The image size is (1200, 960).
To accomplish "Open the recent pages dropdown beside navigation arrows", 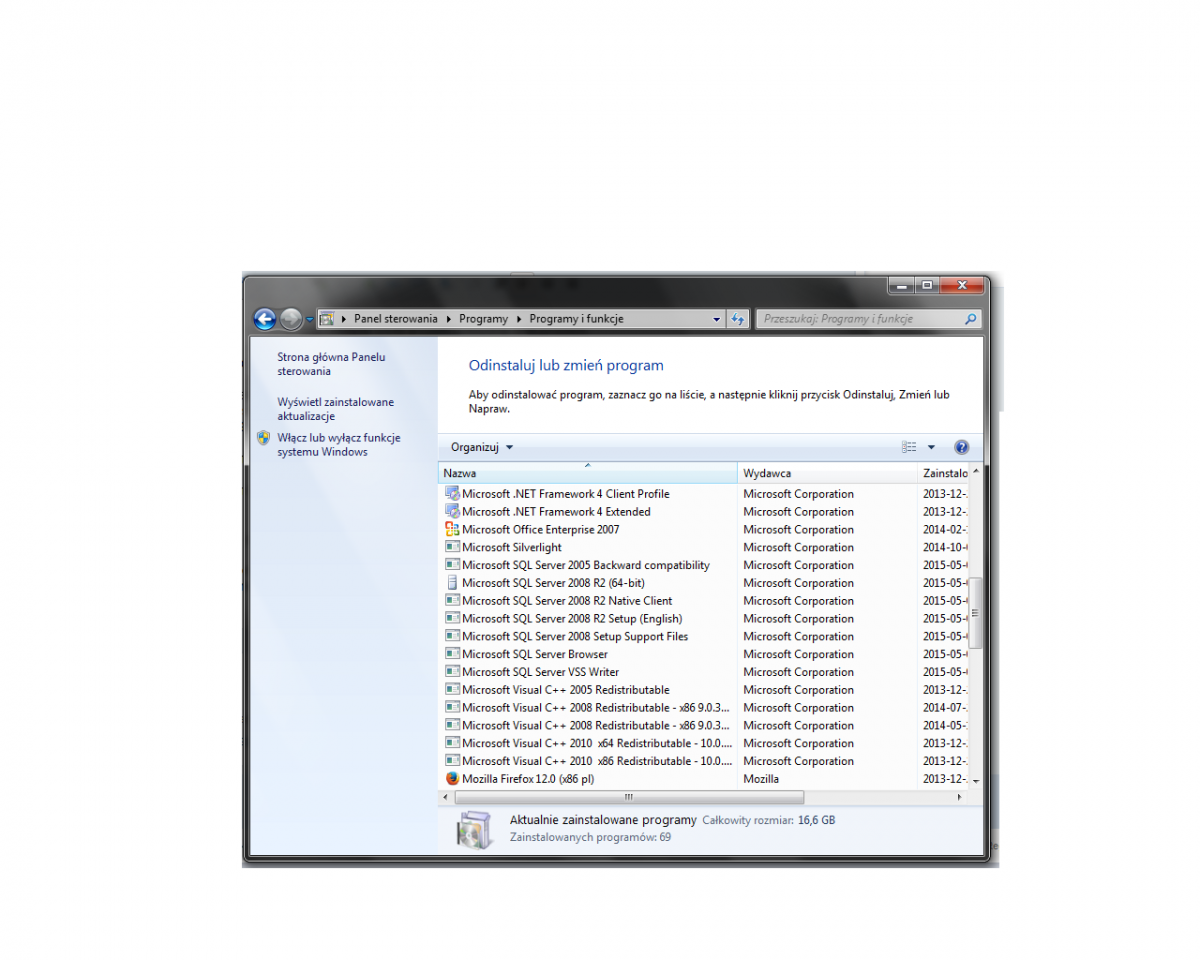I will click(310, 319).
